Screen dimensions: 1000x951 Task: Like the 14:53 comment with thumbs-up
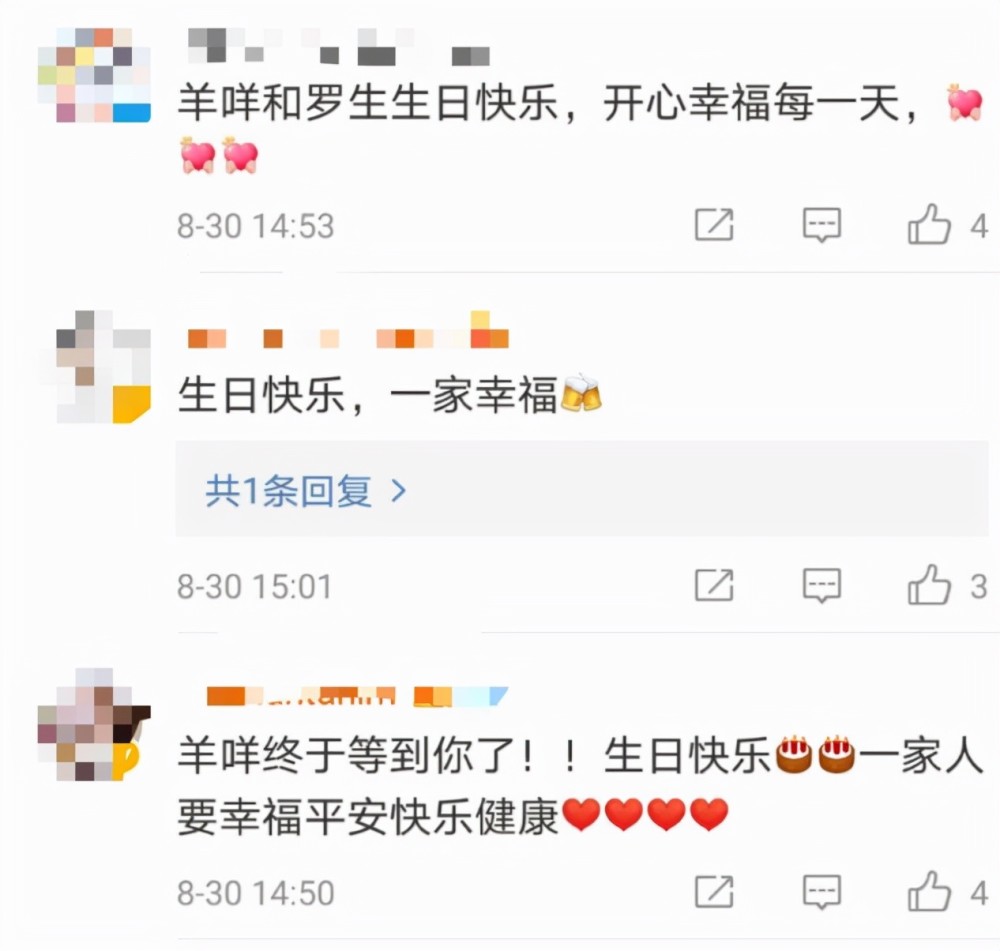(929, 224)
